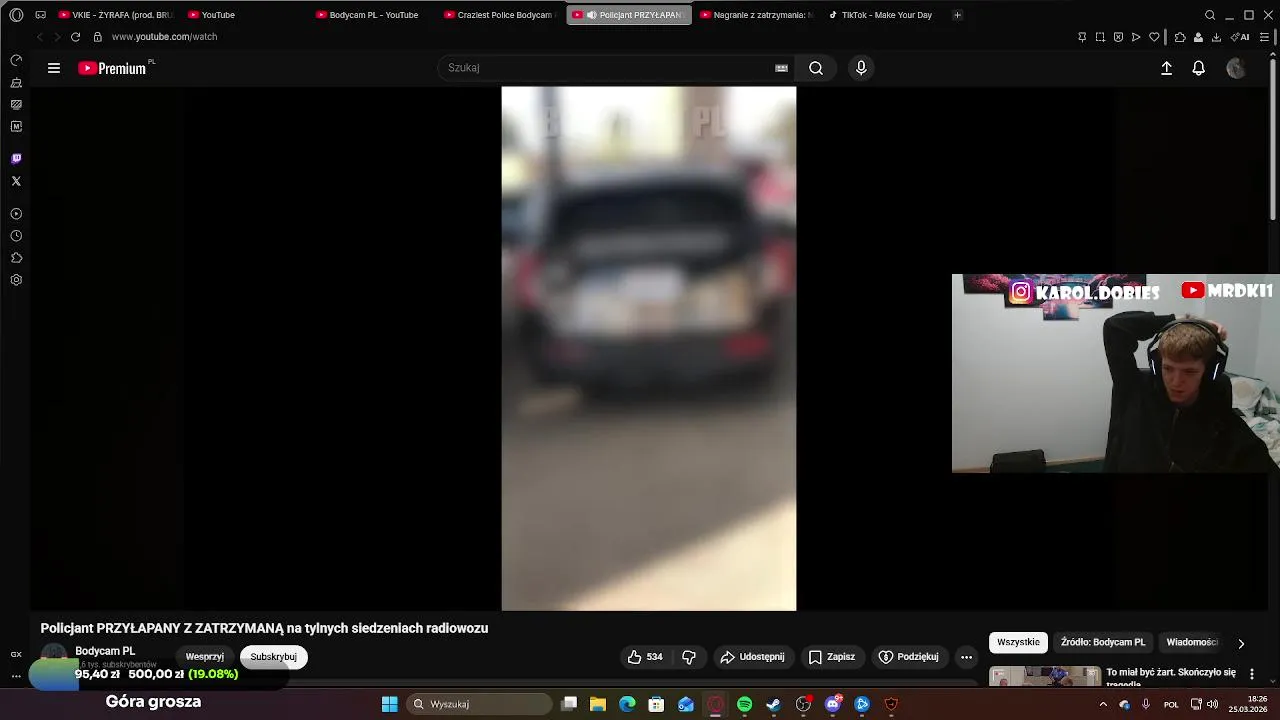Click the Wesprzyj button

(204, 657)
